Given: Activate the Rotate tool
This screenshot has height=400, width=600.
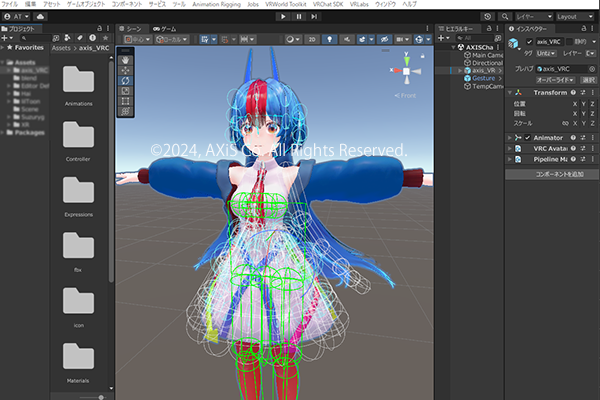Looking at the screenshot, I should [x=125, y=80].
